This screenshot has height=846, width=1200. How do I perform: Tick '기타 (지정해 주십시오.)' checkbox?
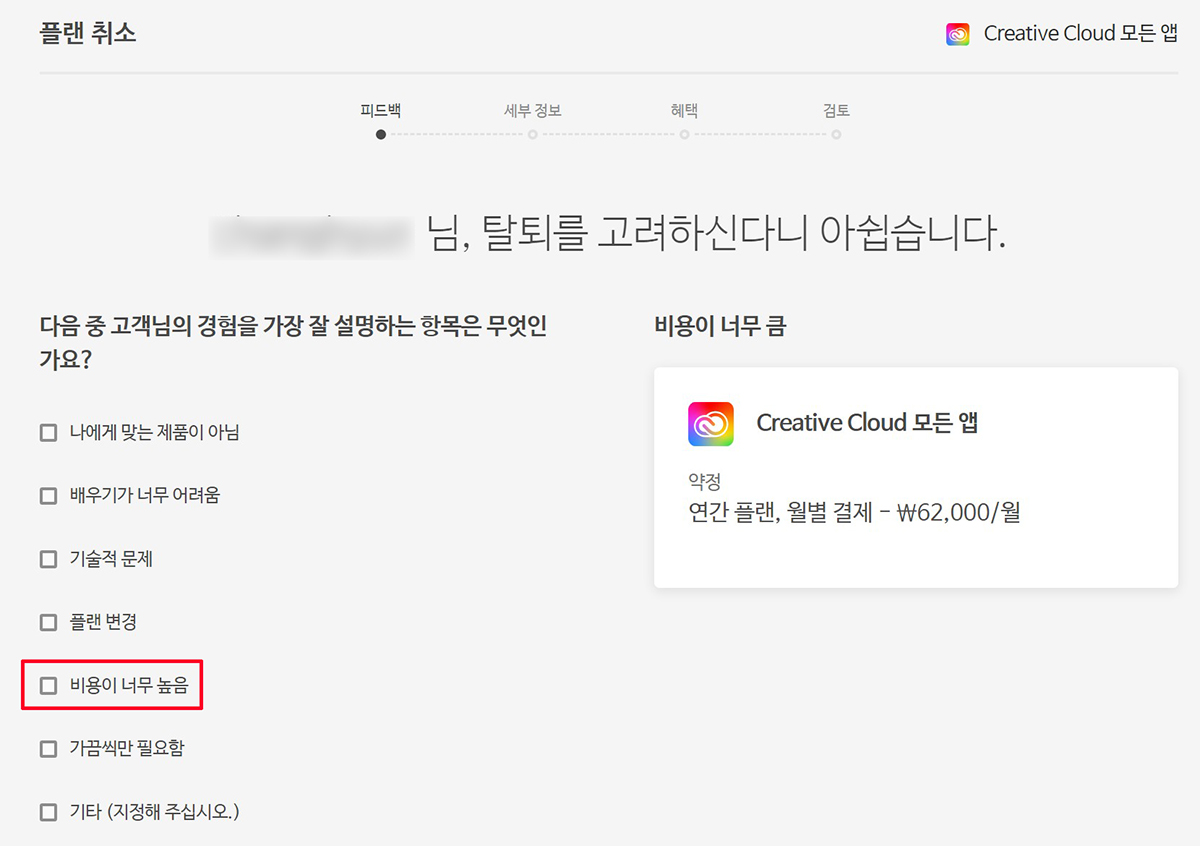point(48,811)
